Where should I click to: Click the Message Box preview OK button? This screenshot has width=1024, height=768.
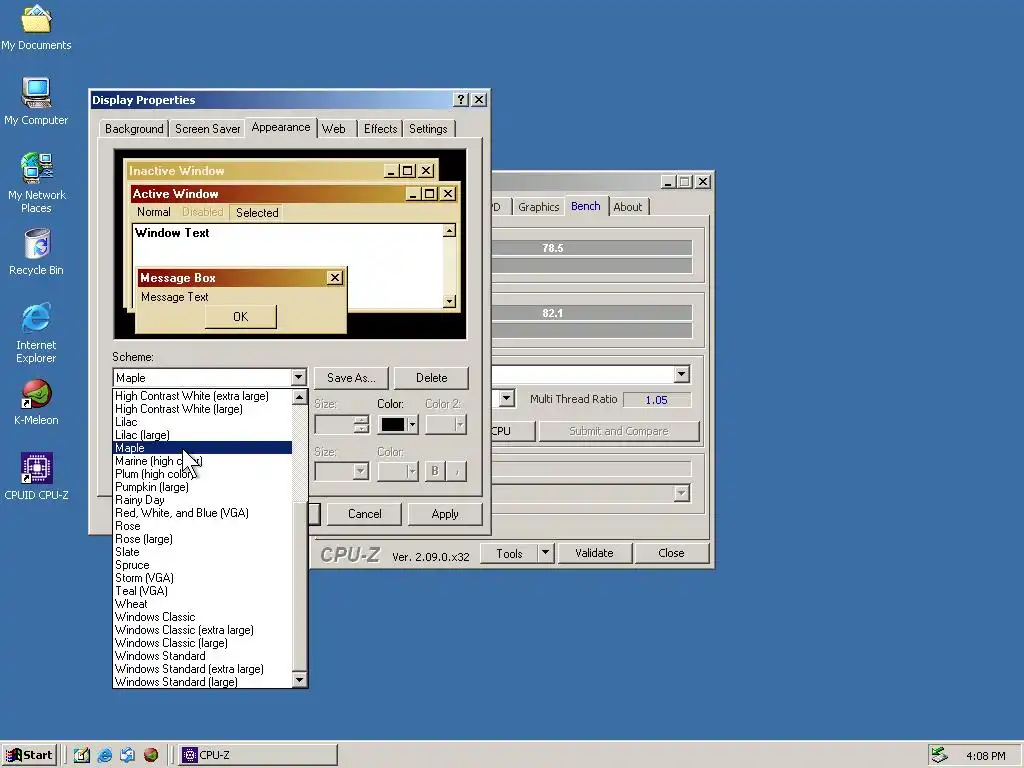point(241,317)
